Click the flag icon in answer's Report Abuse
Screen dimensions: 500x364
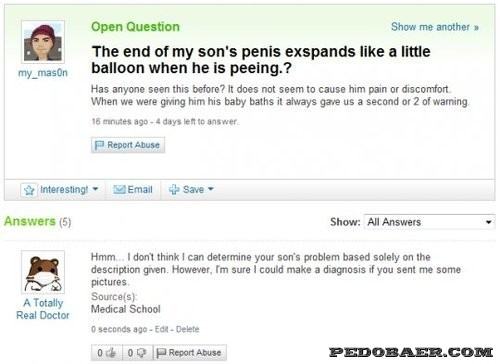[x=161, y=352]
